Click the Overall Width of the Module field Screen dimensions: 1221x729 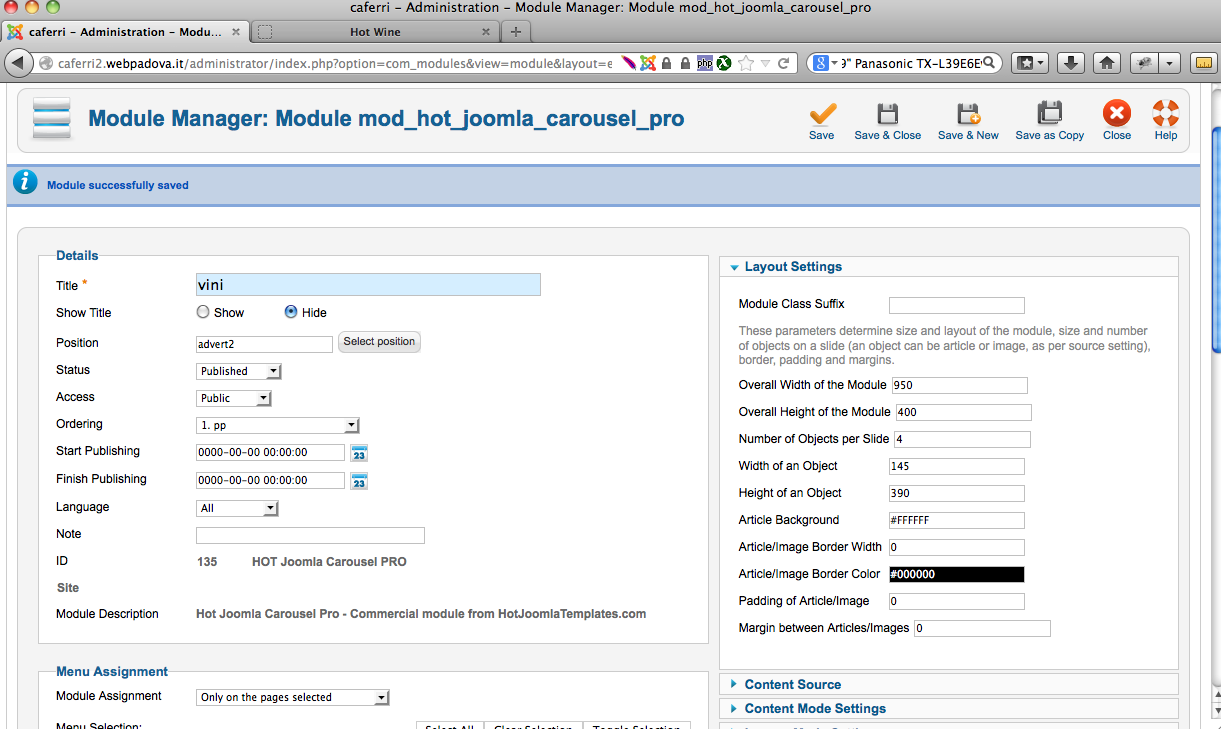point(960,386)
